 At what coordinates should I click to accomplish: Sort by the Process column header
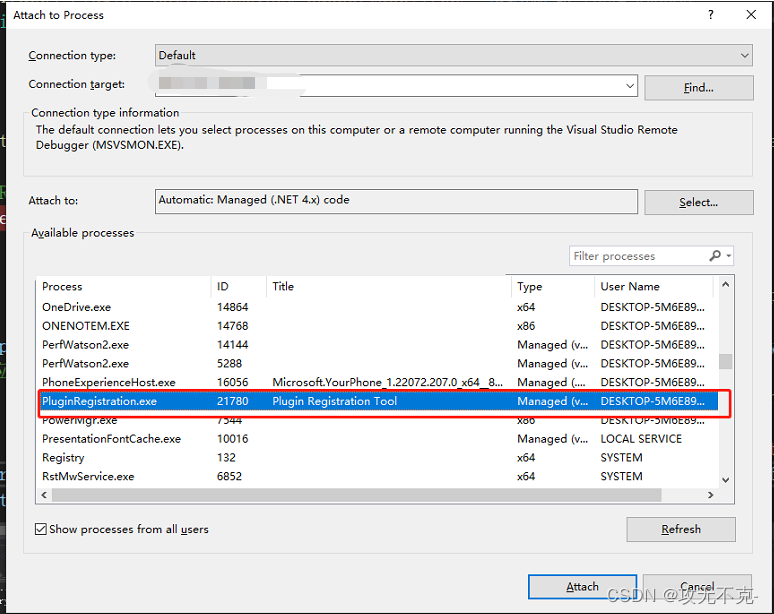125,286
